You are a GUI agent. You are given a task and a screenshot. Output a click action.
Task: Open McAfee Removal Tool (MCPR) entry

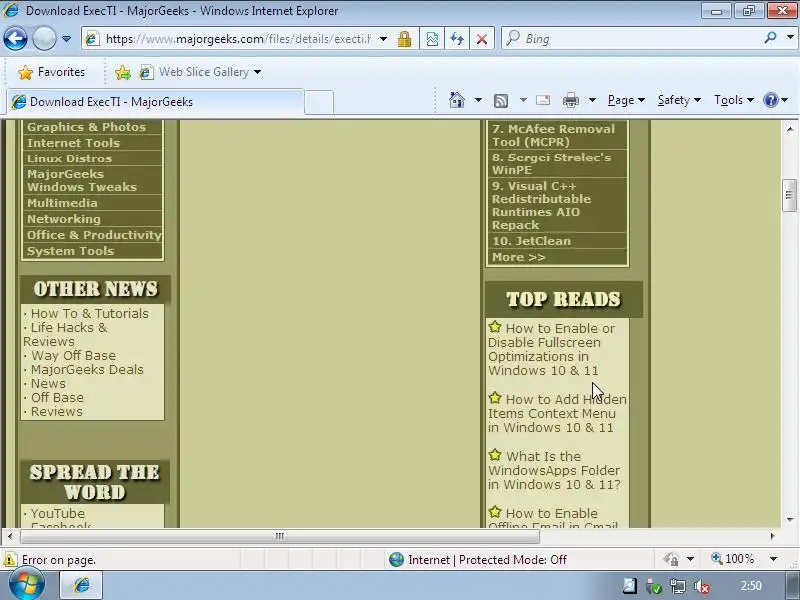[553, 136]
